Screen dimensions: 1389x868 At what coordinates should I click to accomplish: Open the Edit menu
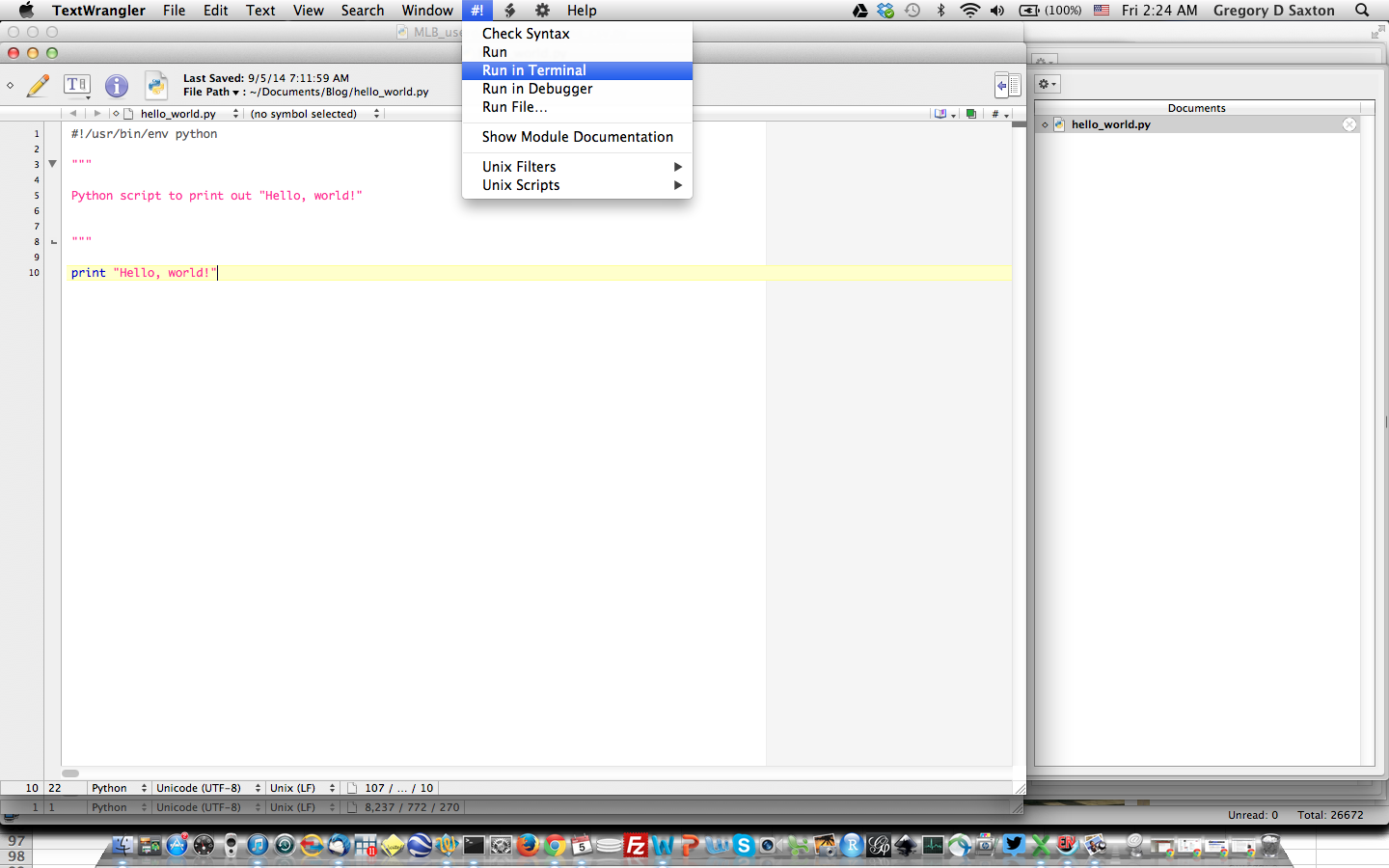pos(215,10)
